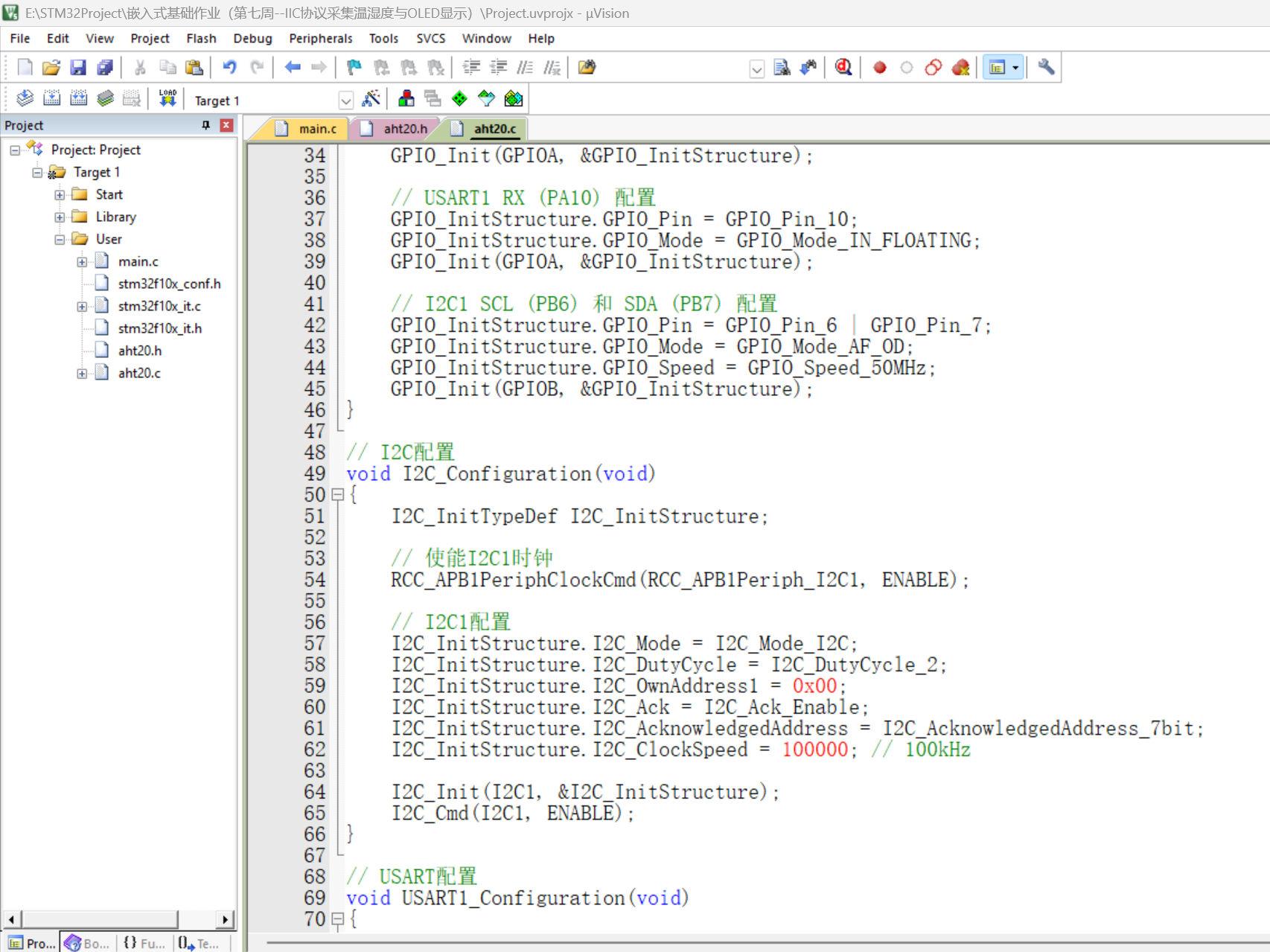Viewport: 1270px width, 952px height.
Task: Open window layout dropdown arrow
Action: click(x=1015, y=68)
